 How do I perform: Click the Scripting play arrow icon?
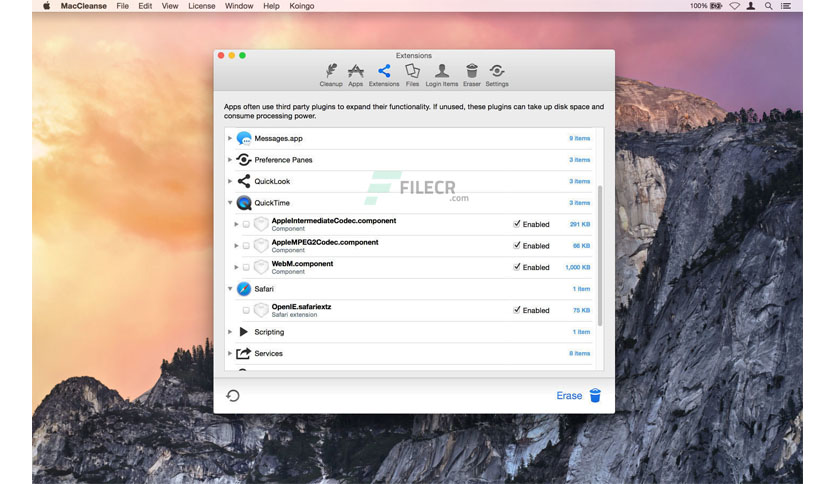point(244,332)
